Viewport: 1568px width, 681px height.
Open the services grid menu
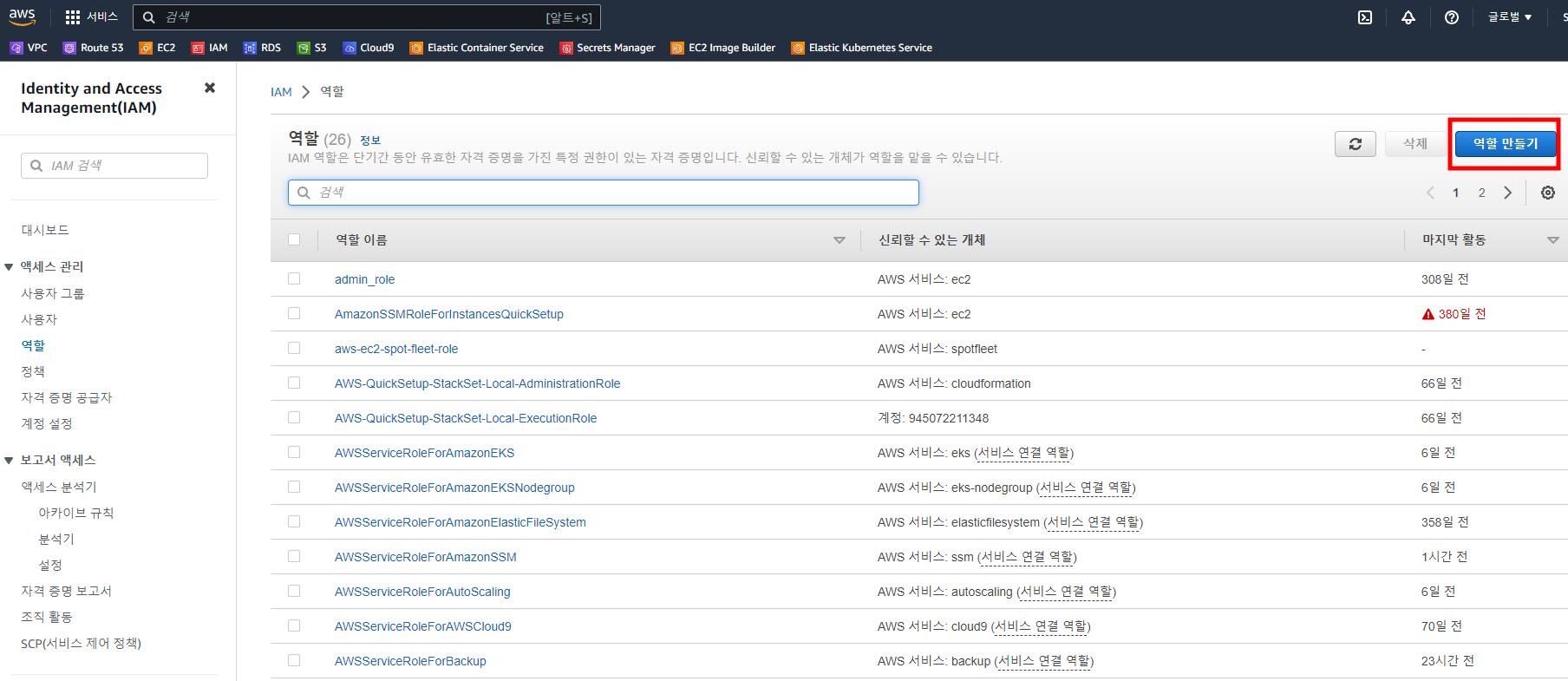pos(73,17)
